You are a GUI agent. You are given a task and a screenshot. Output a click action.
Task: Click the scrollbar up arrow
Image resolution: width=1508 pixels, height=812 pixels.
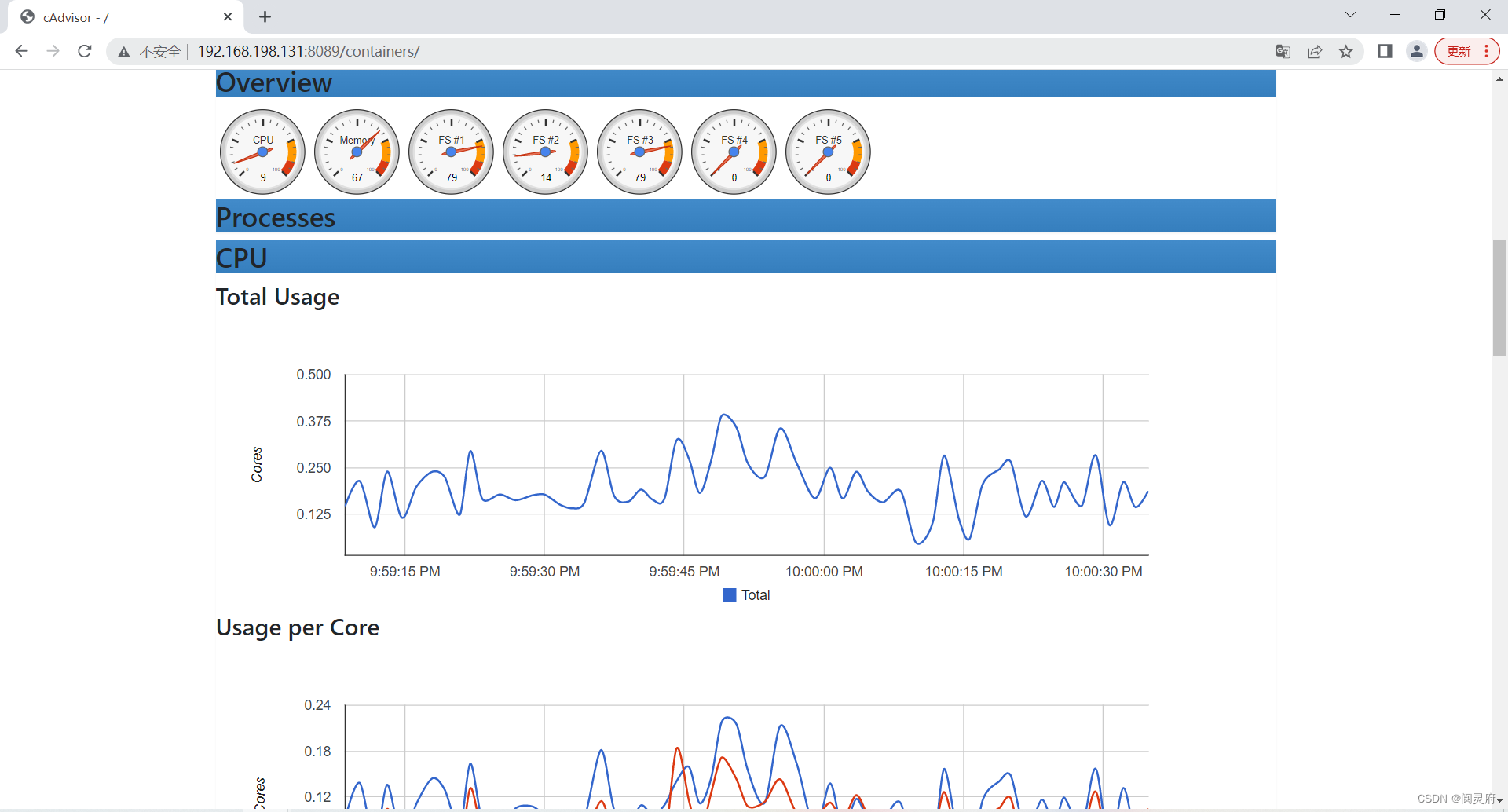[x=1499, y=79]
